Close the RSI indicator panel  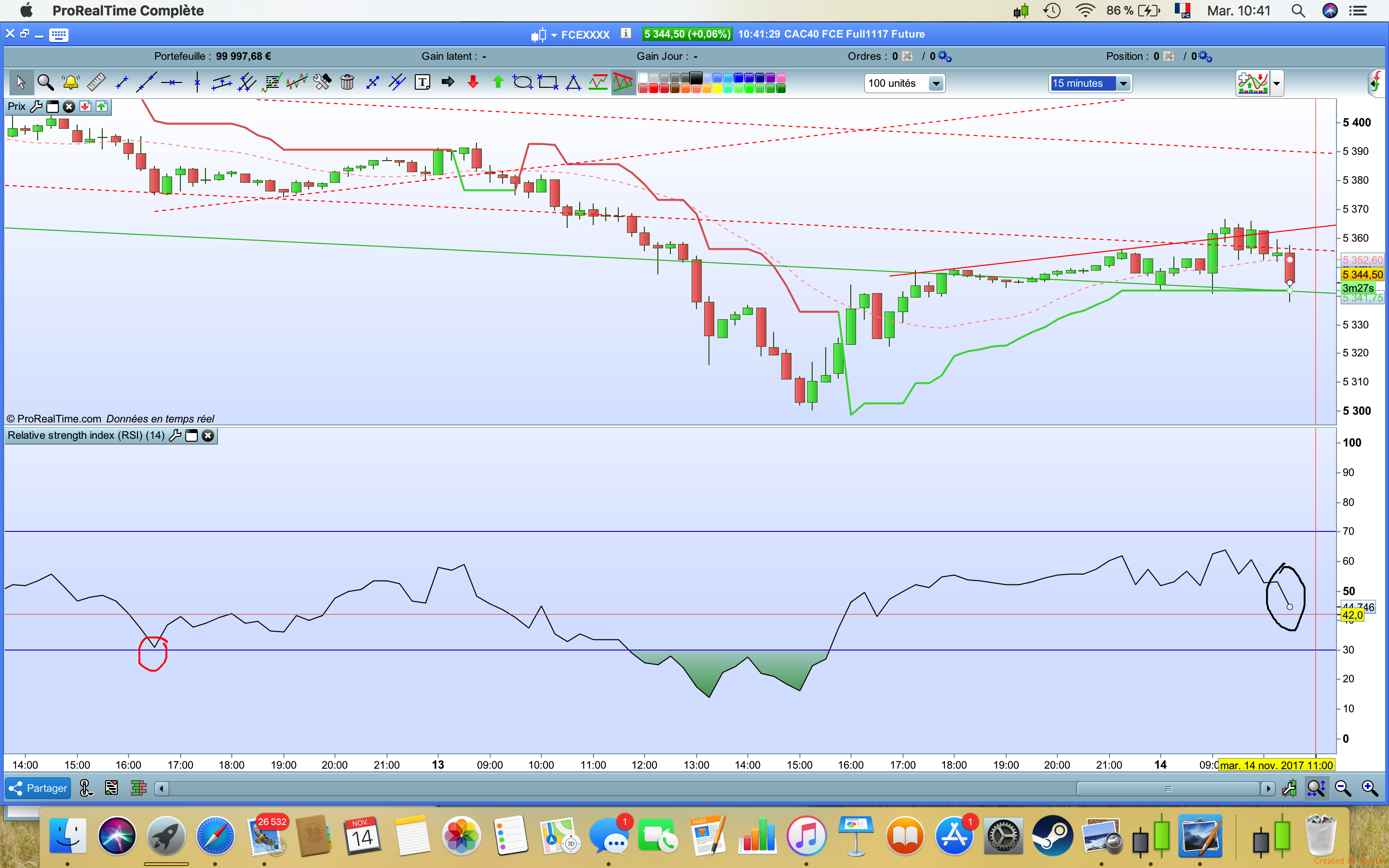tap(208, 436)
